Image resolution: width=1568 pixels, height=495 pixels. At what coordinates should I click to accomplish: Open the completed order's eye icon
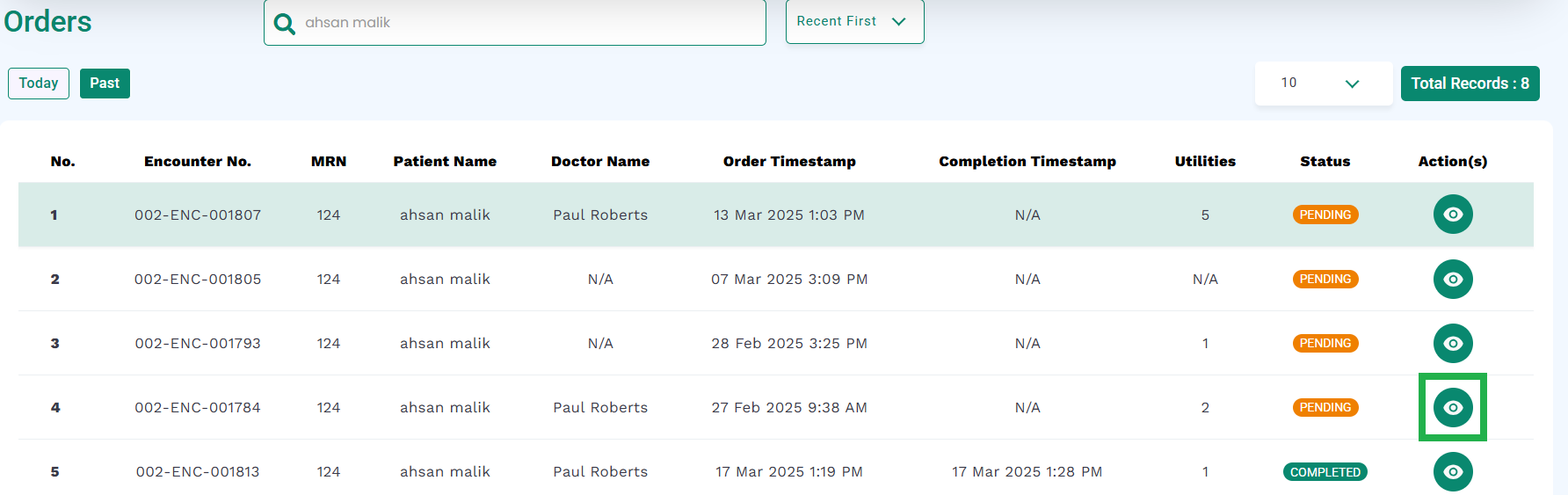click(x=1453, y=471)
